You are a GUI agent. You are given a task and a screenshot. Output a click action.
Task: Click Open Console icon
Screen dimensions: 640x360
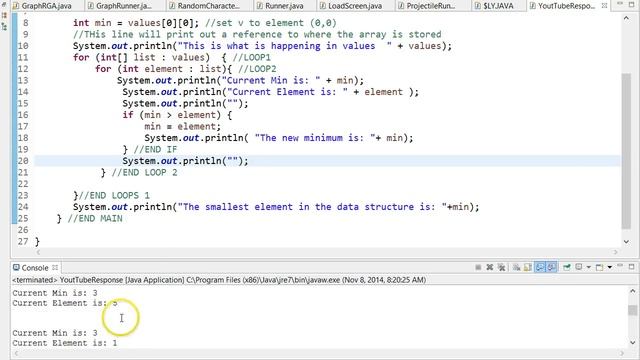599,267
